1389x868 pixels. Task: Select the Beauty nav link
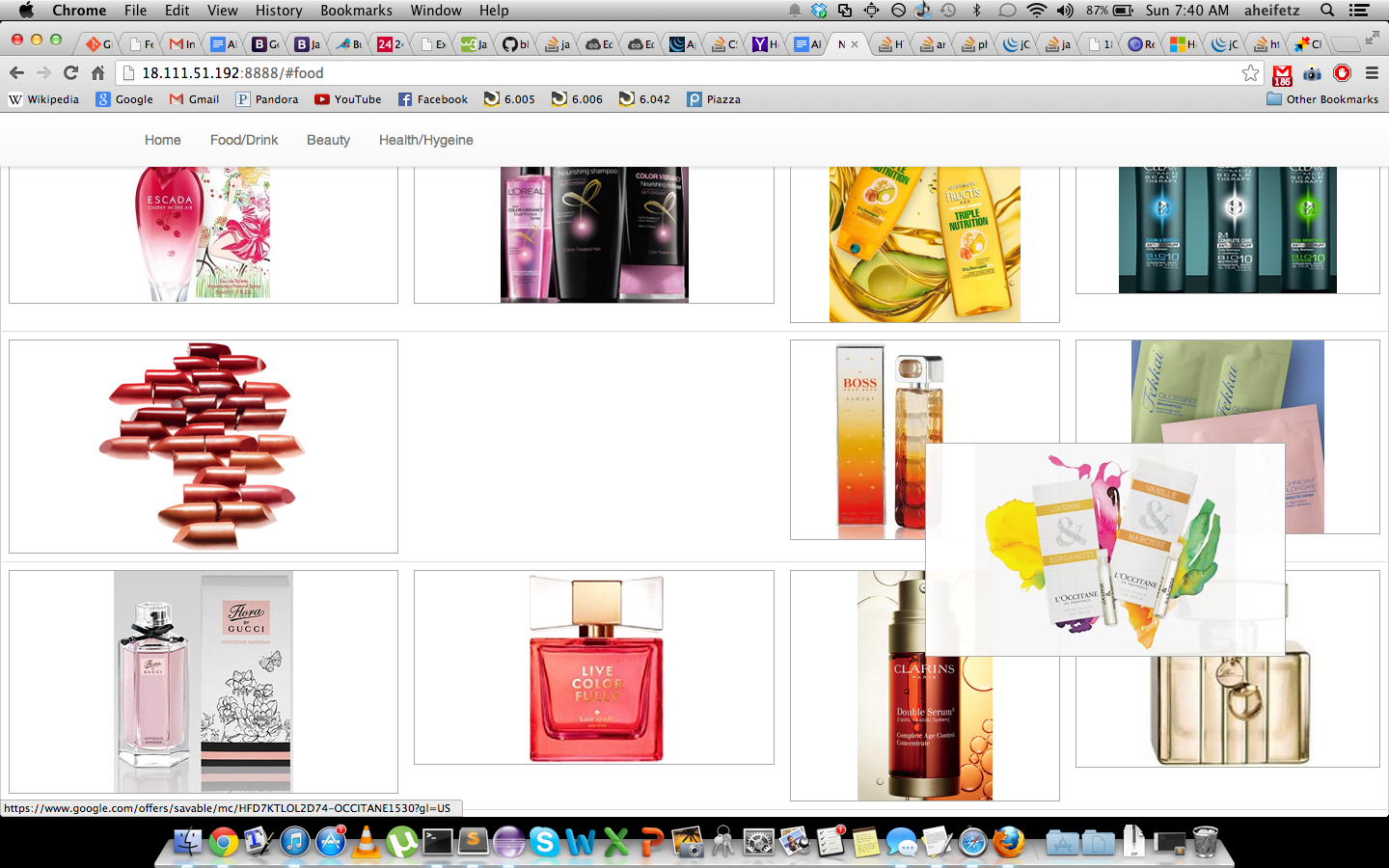328,140
